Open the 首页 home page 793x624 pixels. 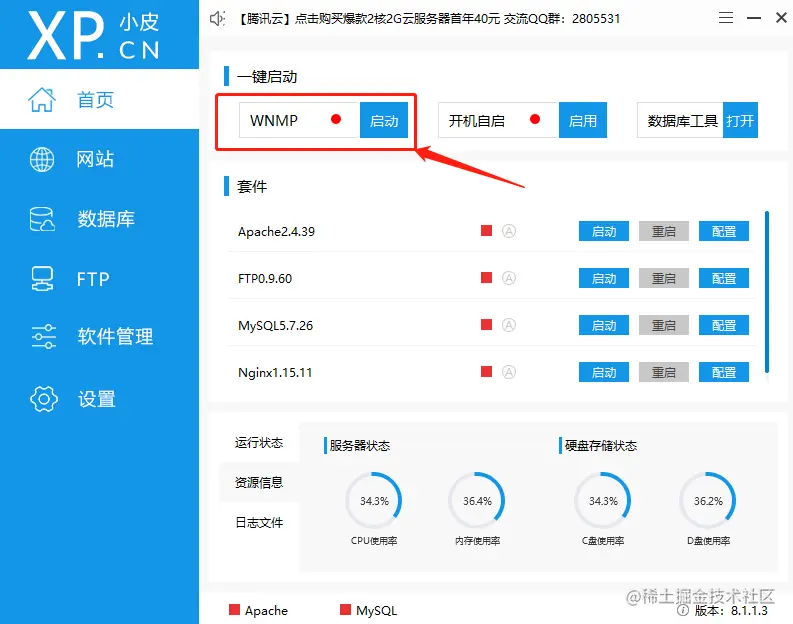click(99, 99)
